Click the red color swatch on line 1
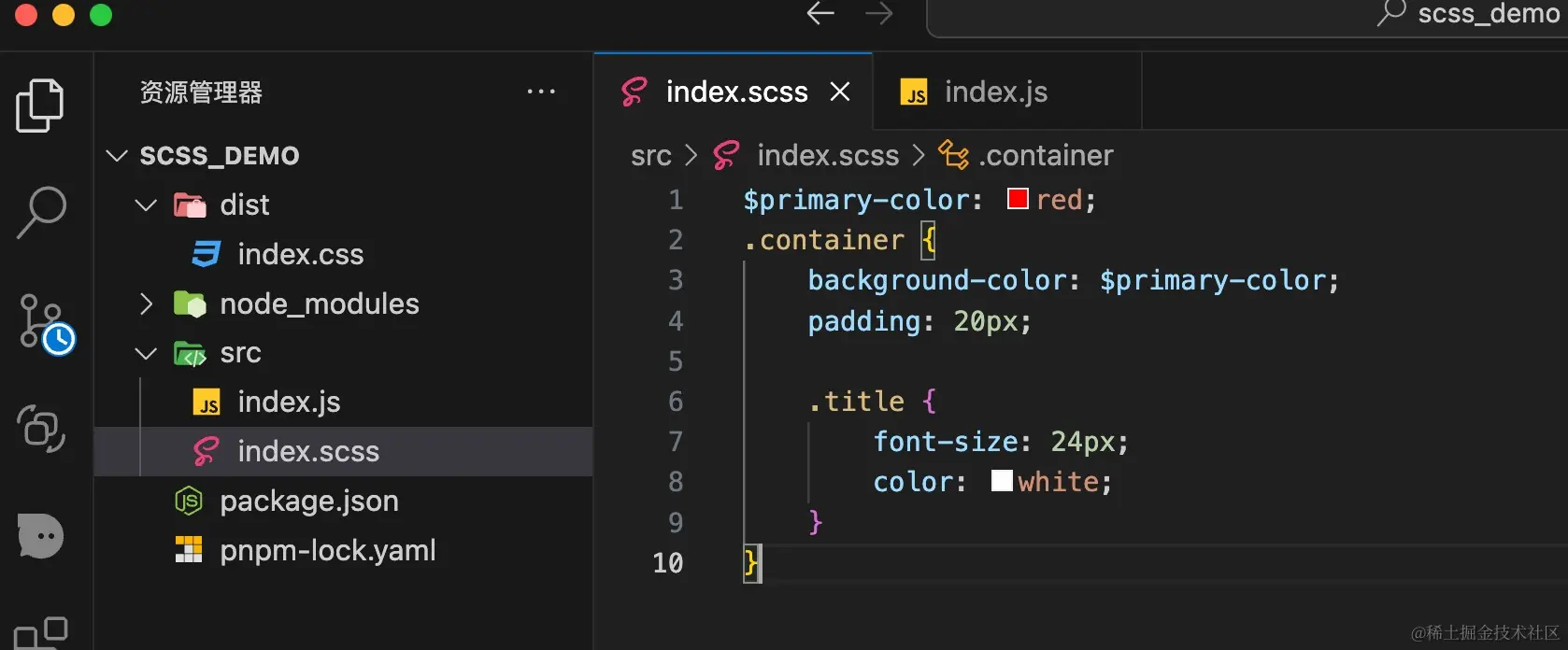The height and width of the screenshot is (650, 1568). pos(1018,199)
